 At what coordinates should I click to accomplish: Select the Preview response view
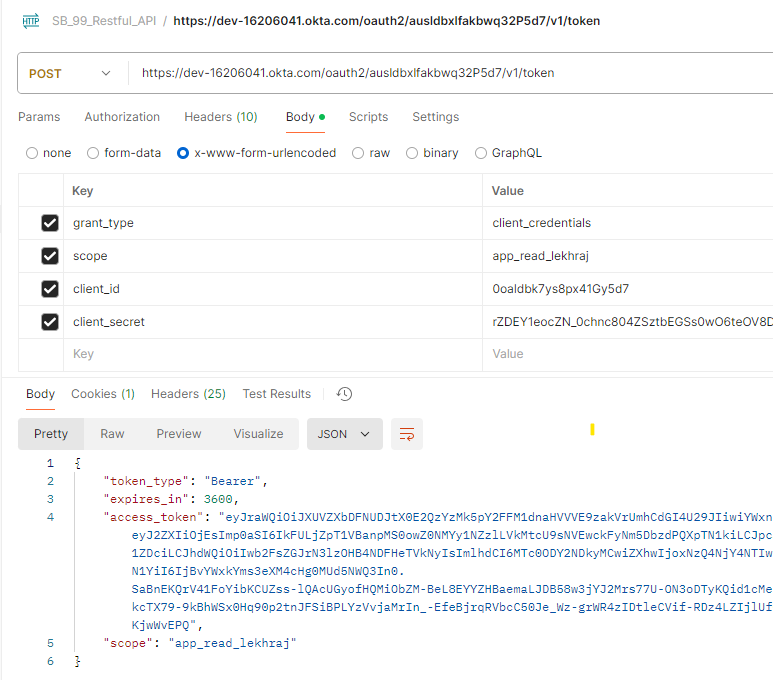tap(179, 434)
